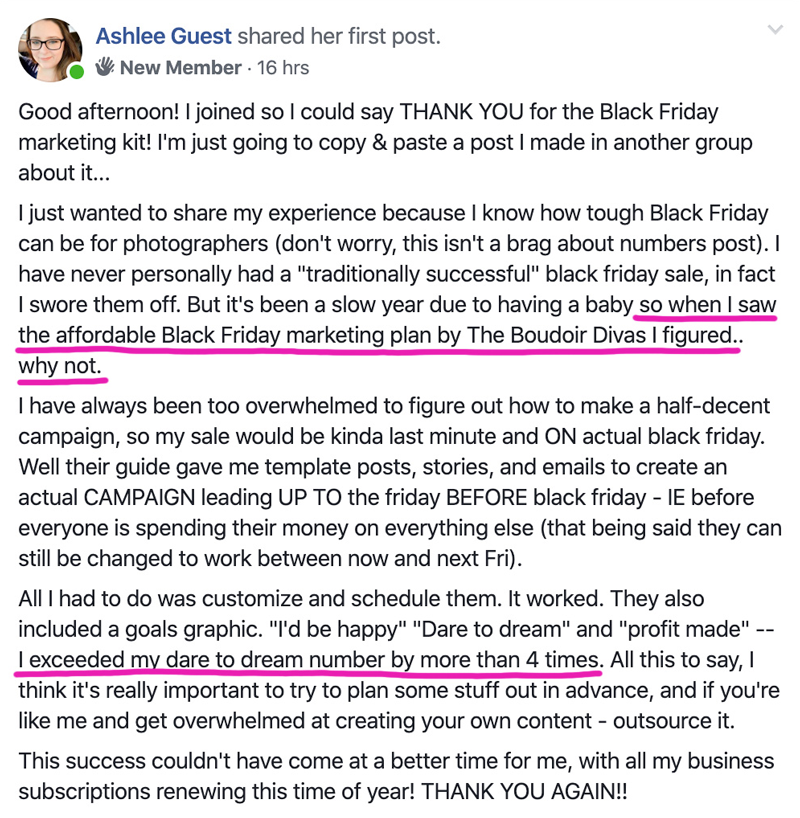Click the waving hand New Member icon
Screen dimensions: 800x818
pos(104,67)
